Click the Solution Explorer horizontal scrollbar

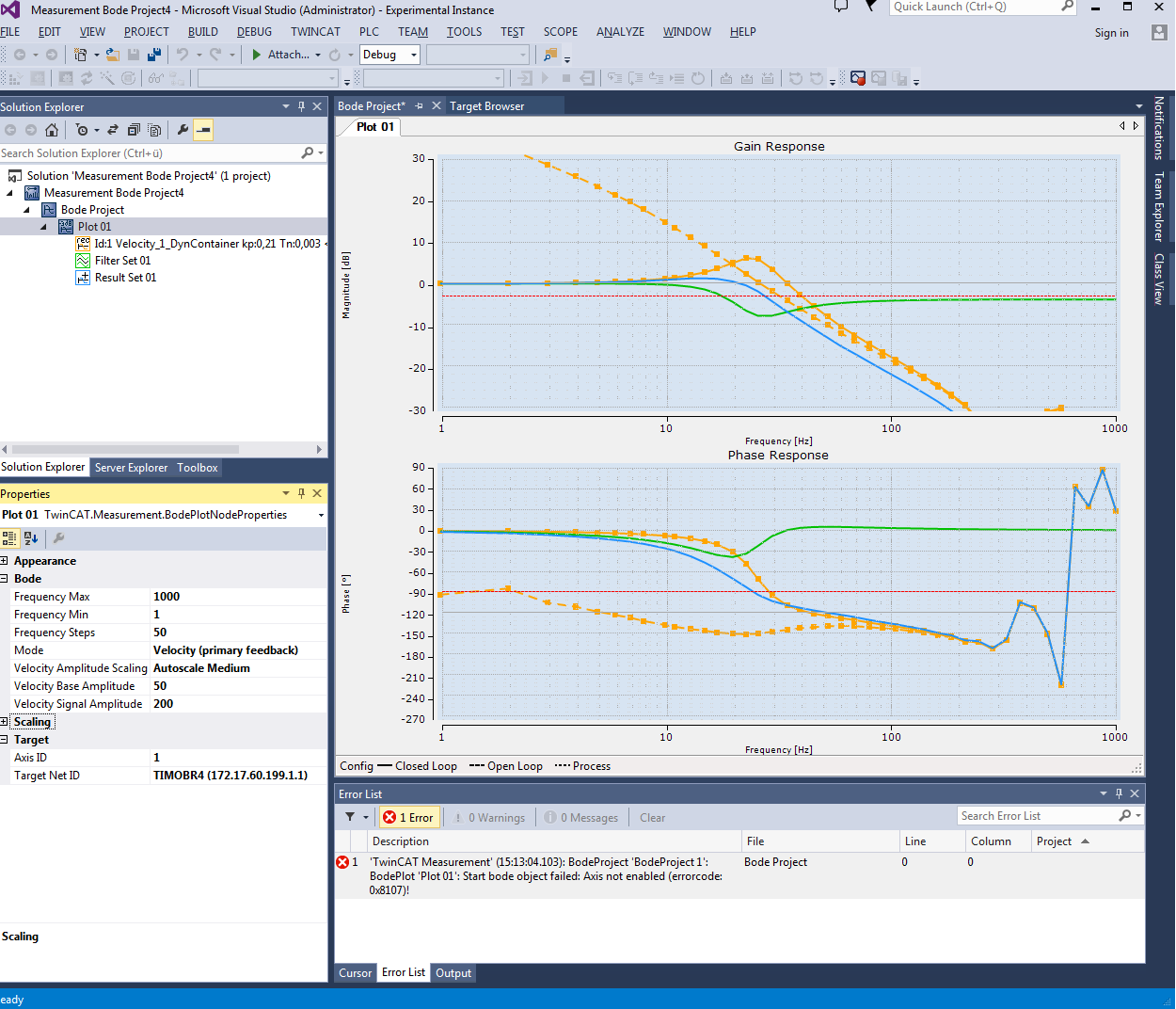pyautogui.click(x=125, y=450)
